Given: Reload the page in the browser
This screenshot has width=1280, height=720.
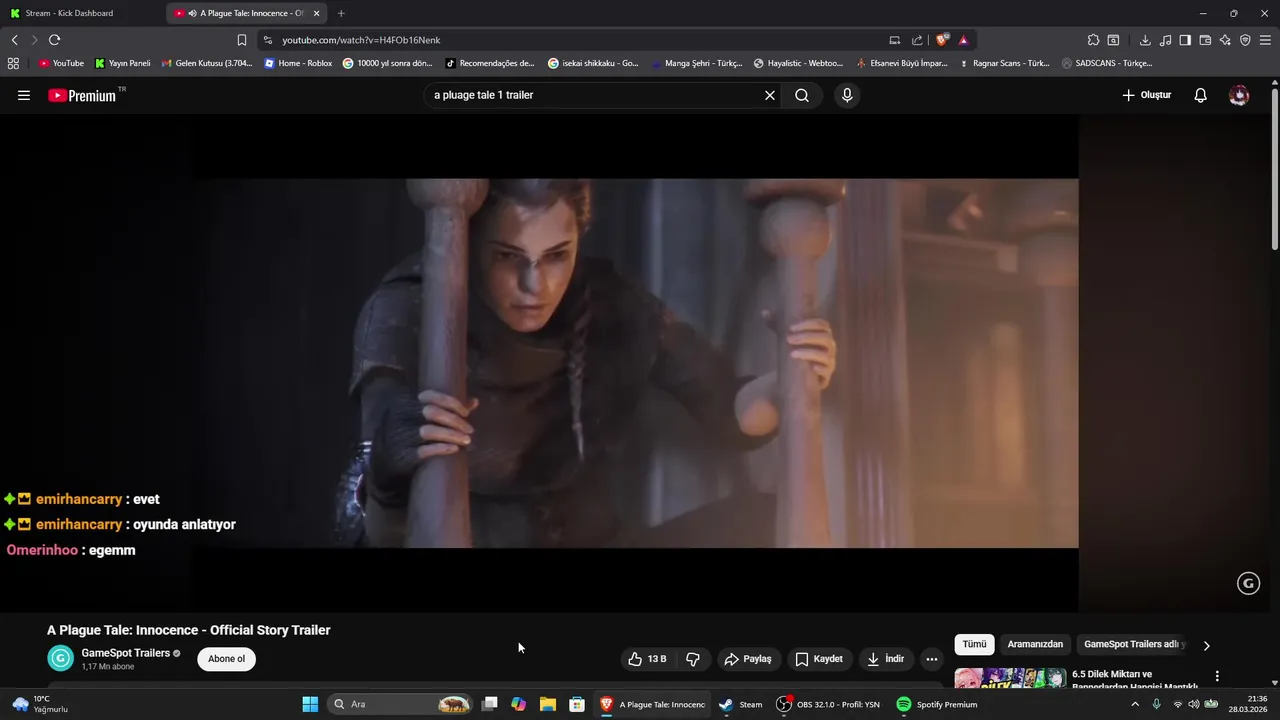Looking at the screenshot, I should coord(55,40).
